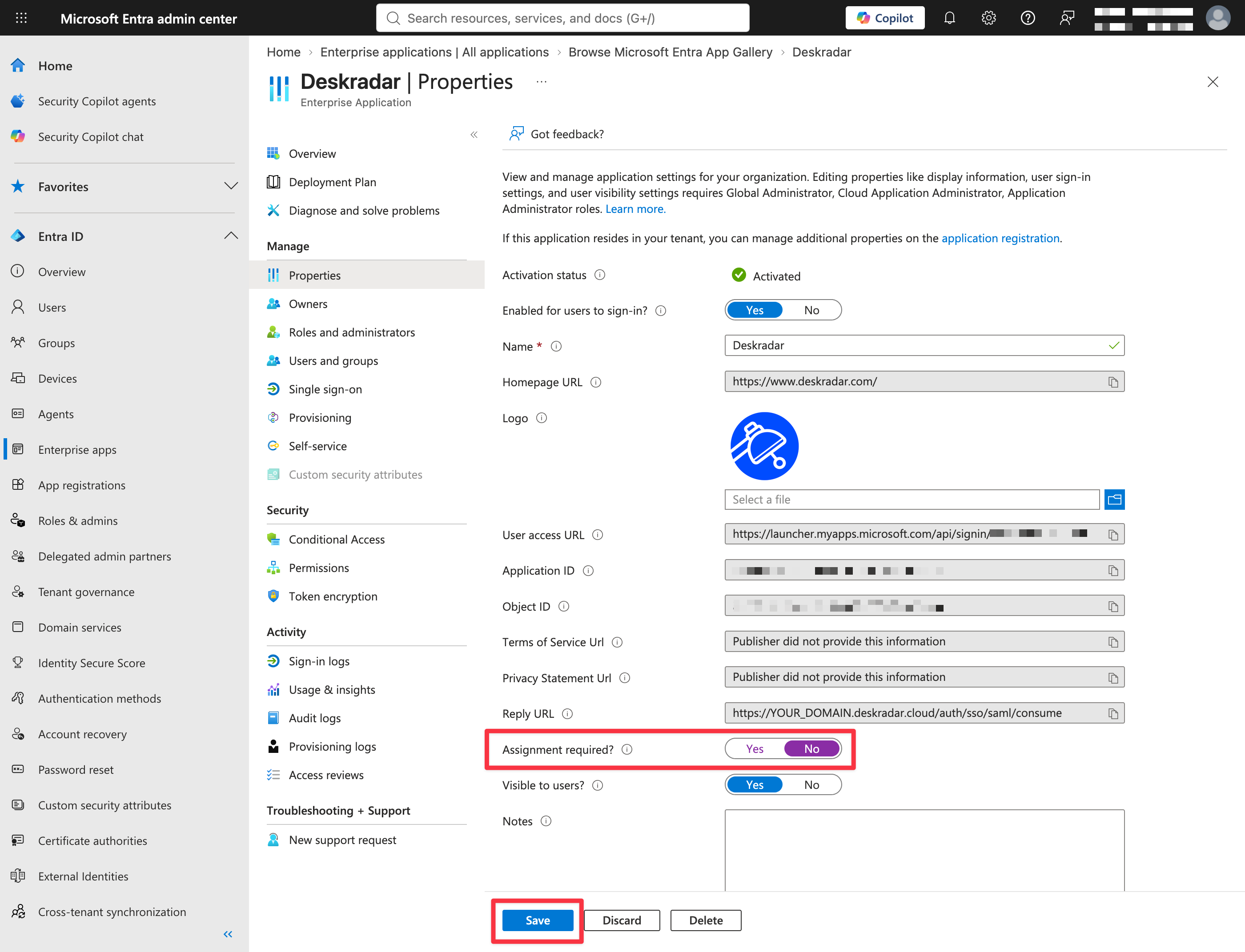Image resolution: width=1245 pixels, height=952 pixels.
Task: Copy the Homepage URL value
Action: coord(1113,382)
